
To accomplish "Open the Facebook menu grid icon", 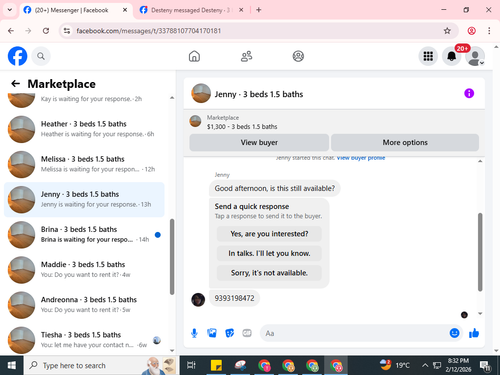I will click(x=428, y=56).
